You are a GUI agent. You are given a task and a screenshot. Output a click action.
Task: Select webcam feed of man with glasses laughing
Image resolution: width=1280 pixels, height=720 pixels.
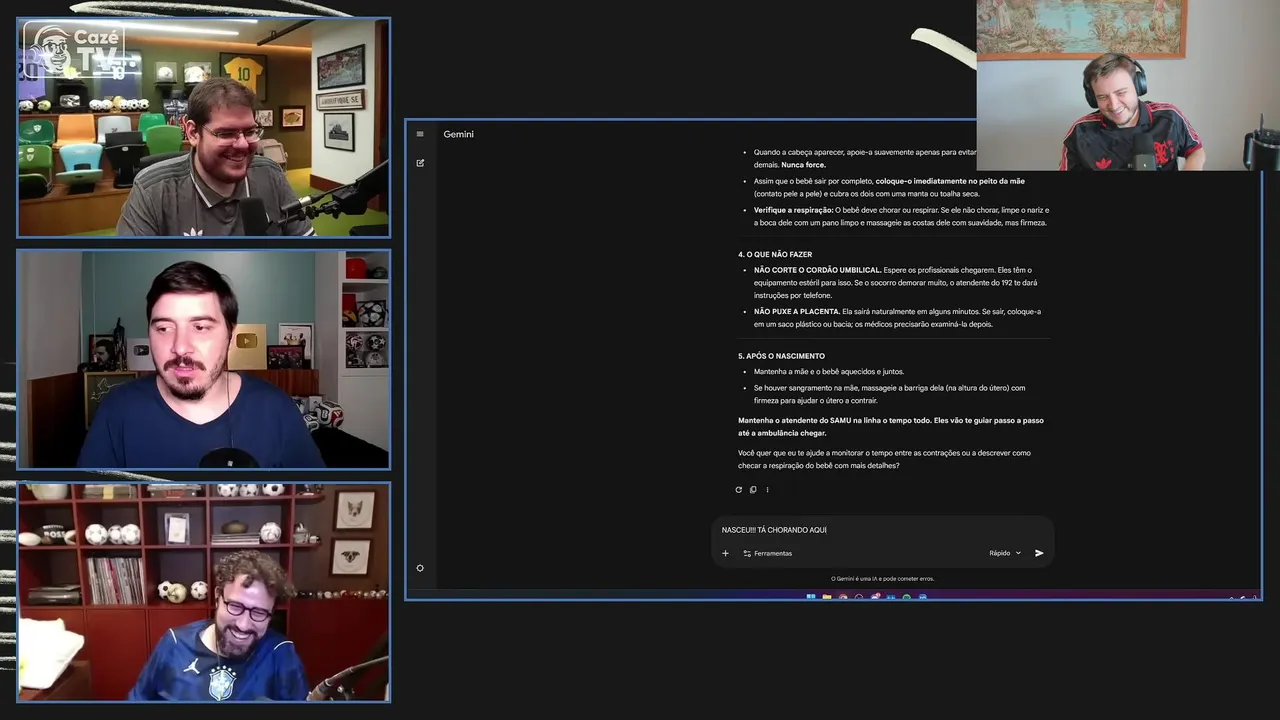(204, 127)
